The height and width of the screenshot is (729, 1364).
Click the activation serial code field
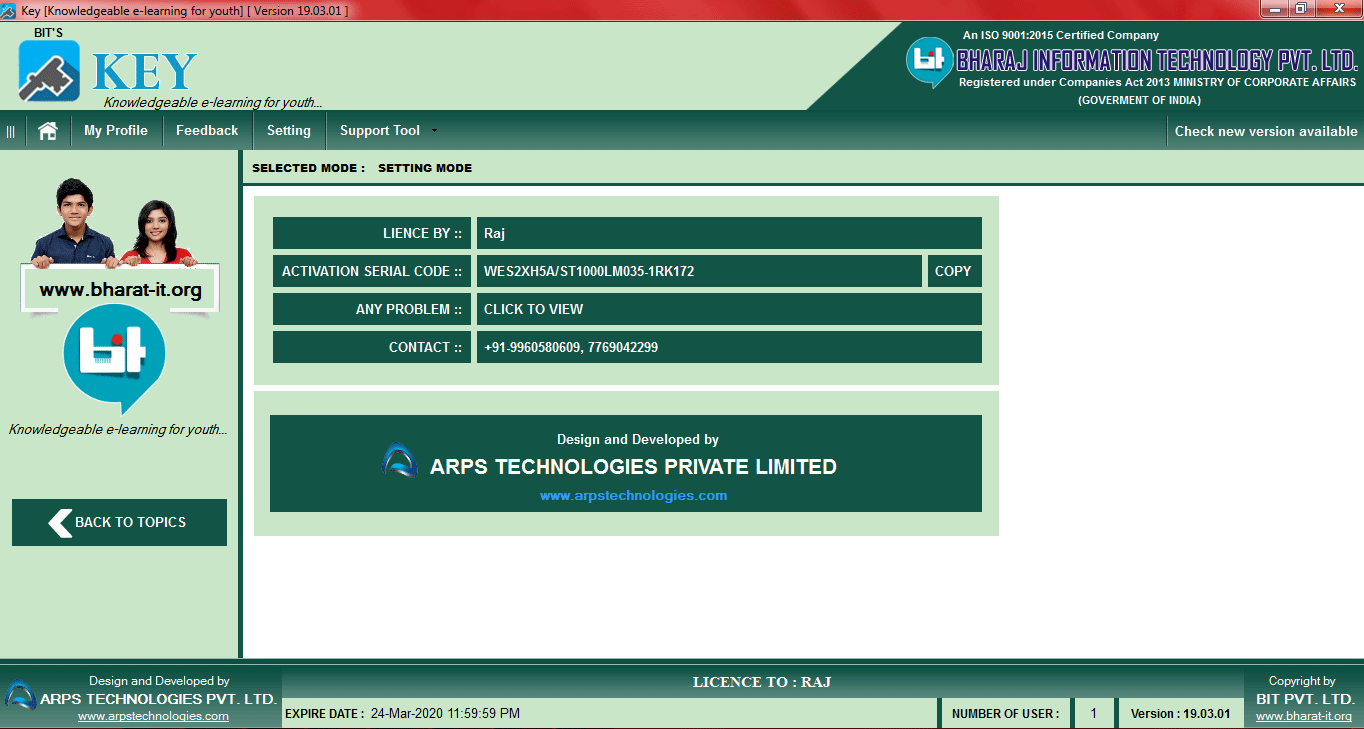(699, 271)
